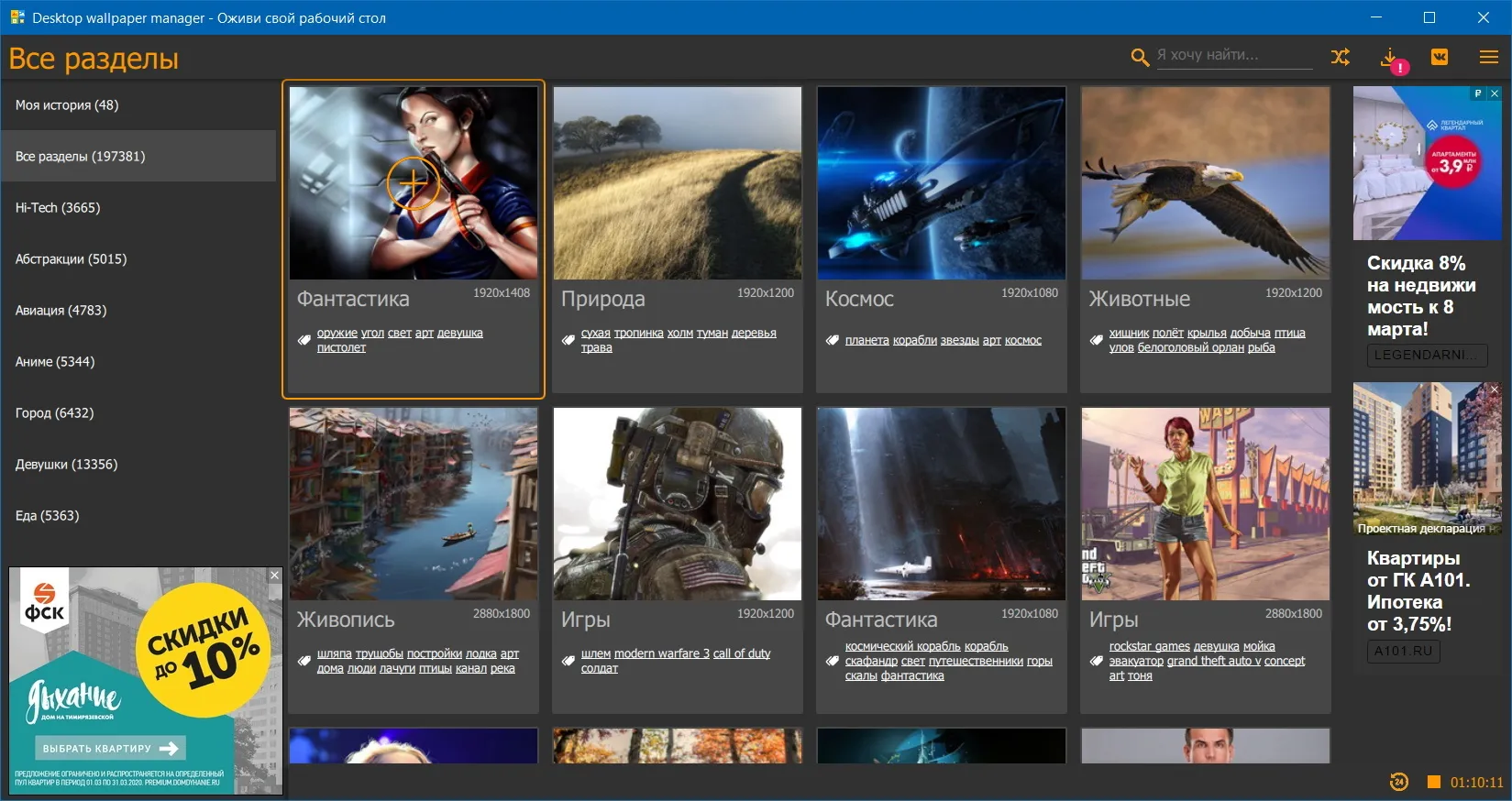Click tag icon under Живопись card
Screen dimensions: 1512x801
pos(304,661)
